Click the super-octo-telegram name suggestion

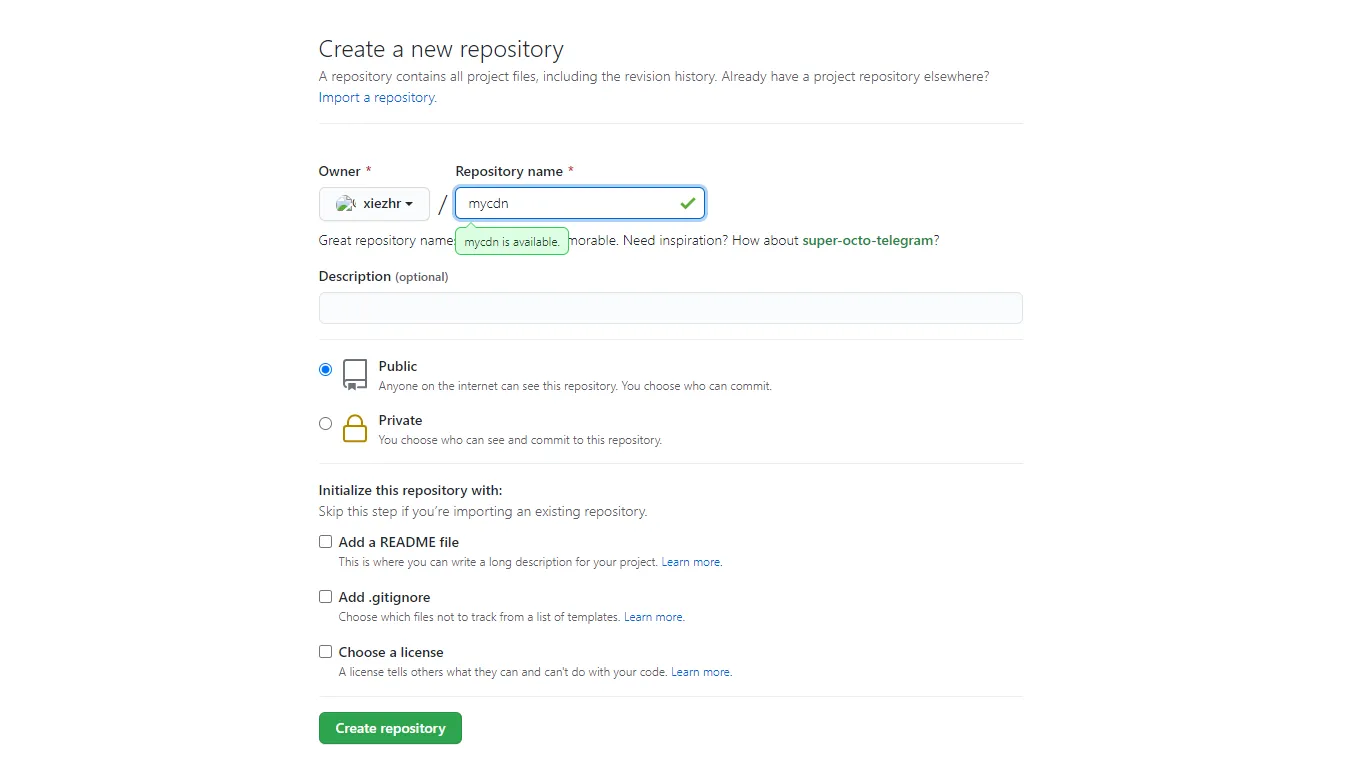(866, 240)
